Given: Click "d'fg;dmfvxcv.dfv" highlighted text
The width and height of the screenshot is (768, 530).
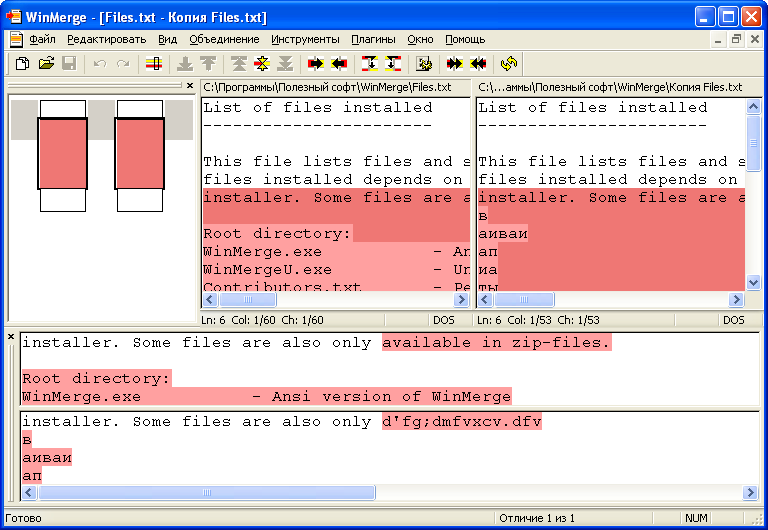Looking at the screenshot, I should click(462, 422).
